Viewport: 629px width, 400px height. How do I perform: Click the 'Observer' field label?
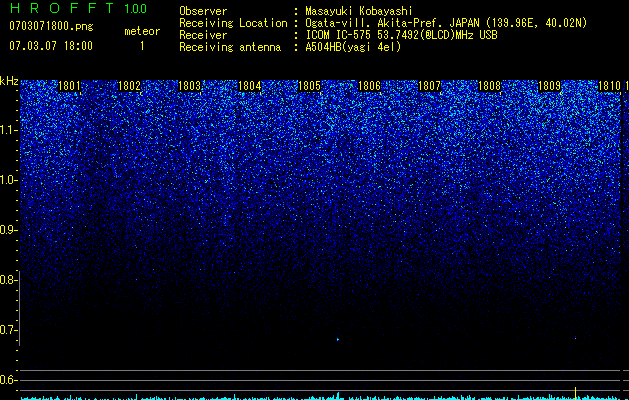point(203,11)
